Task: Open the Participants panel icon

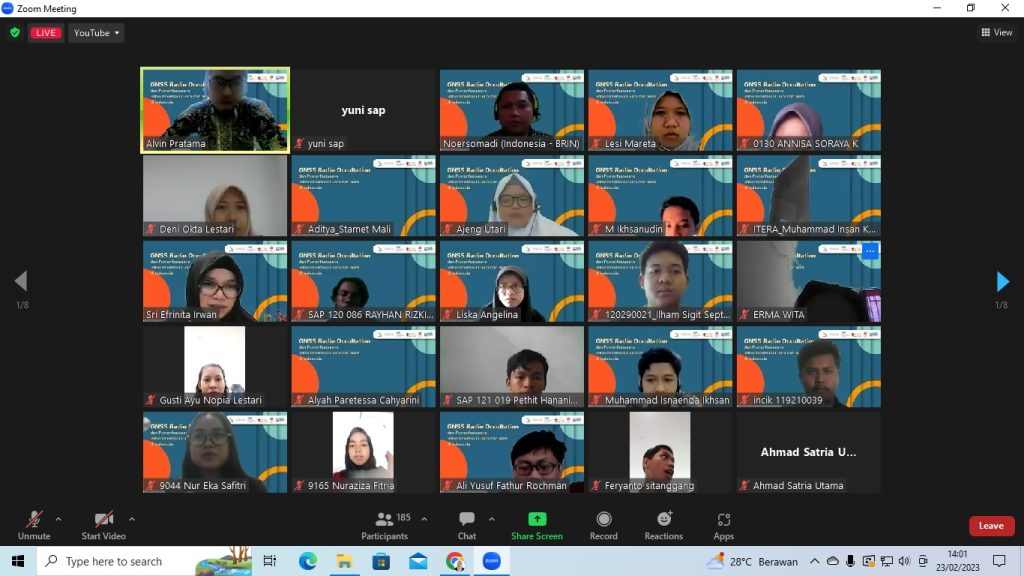Action: pyautogui.click(x=384, y=520)
